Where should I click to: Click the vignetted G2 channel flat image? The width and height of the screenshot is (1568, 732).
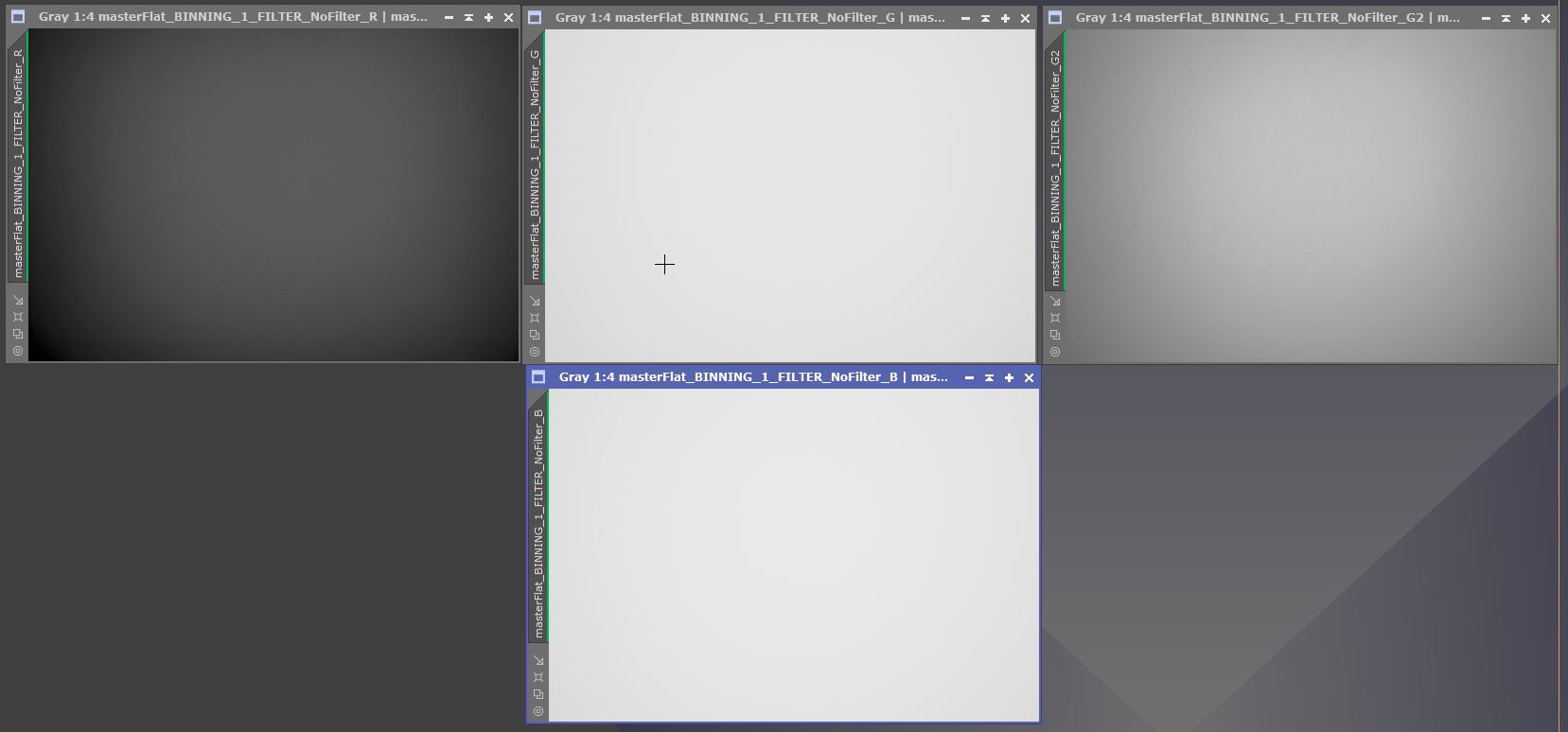coord(1311,196)
